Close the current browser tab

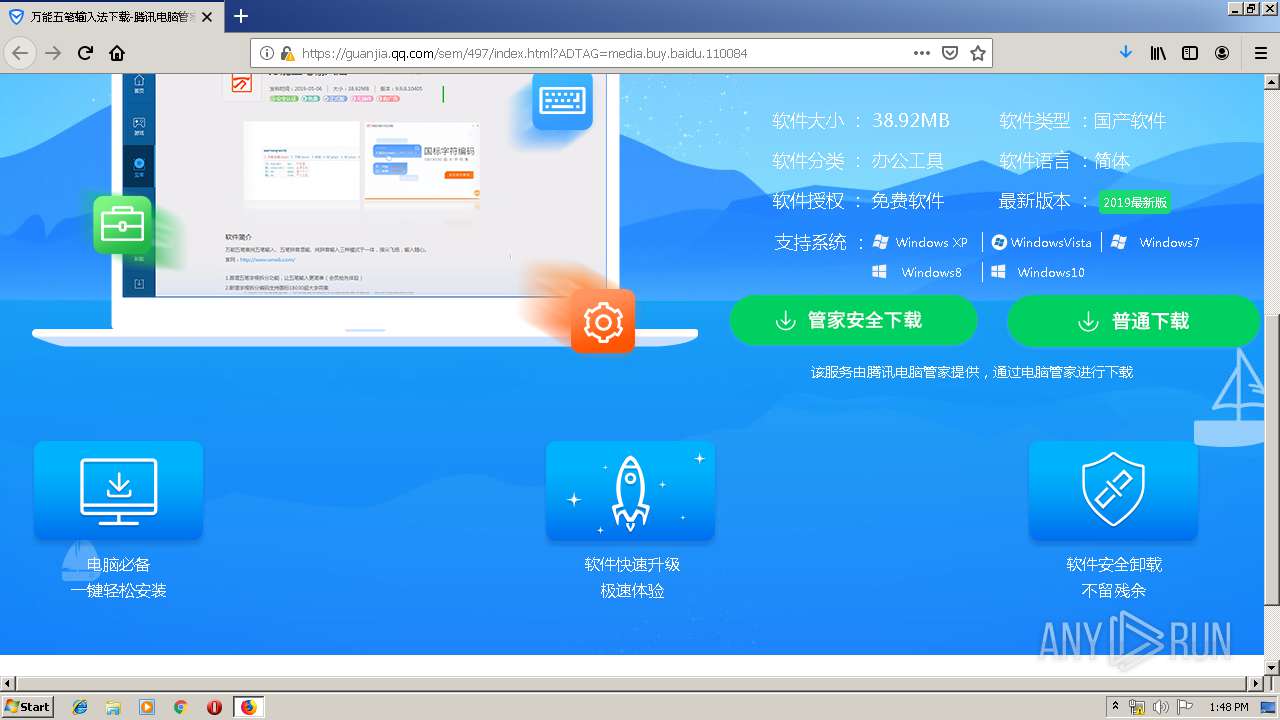coord(206,17)
